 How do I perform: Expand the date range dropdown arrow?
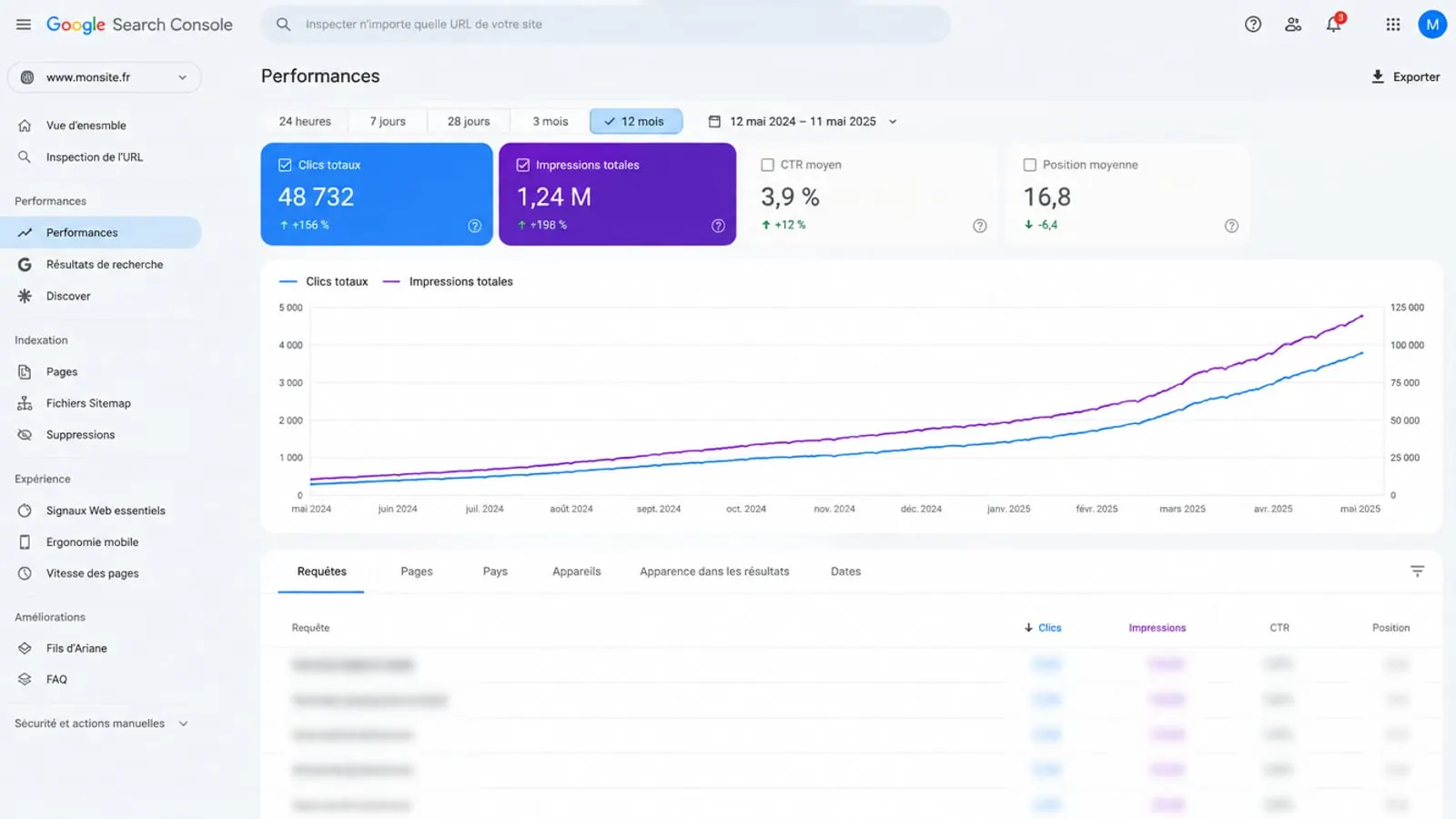893,121
